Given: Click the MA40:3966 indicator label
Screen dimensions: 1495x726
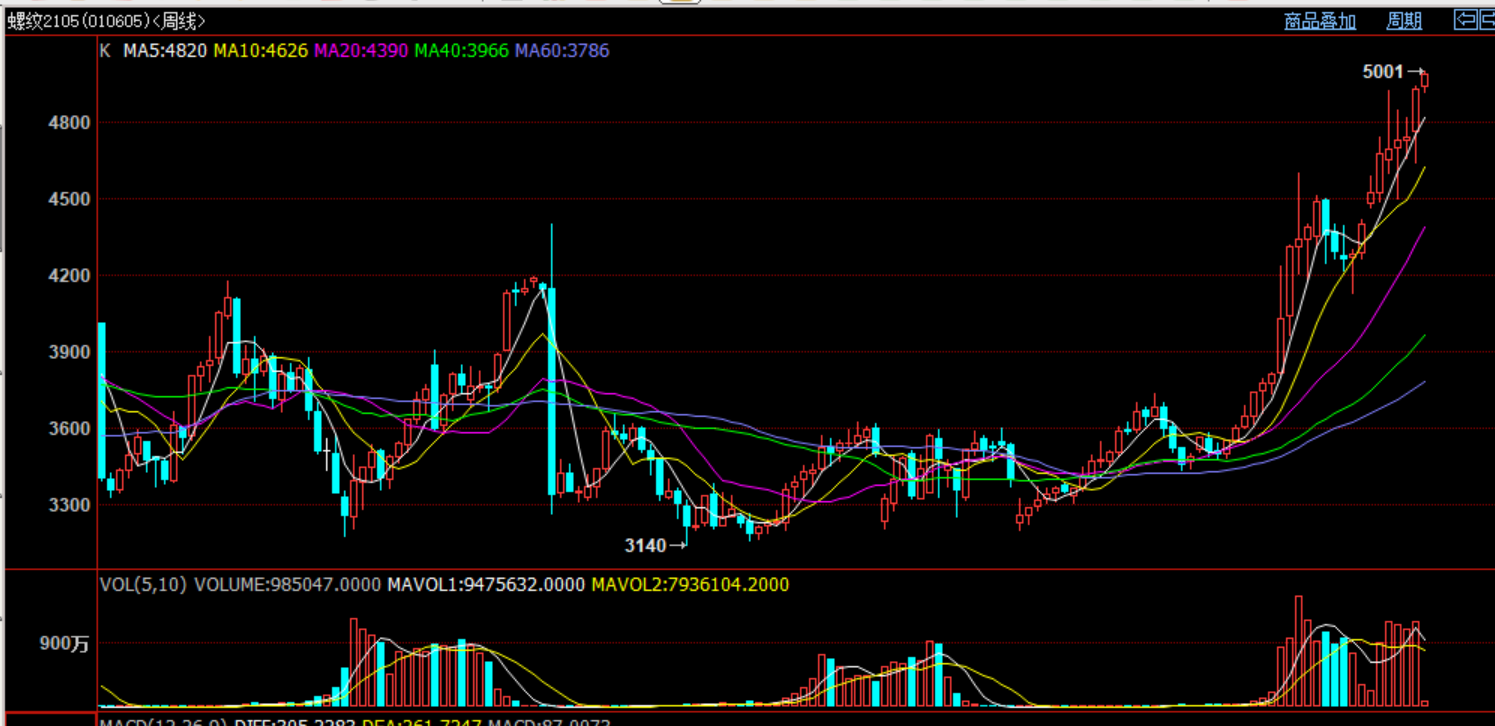Looking at the screenshot, I should (x=462, y=51).
